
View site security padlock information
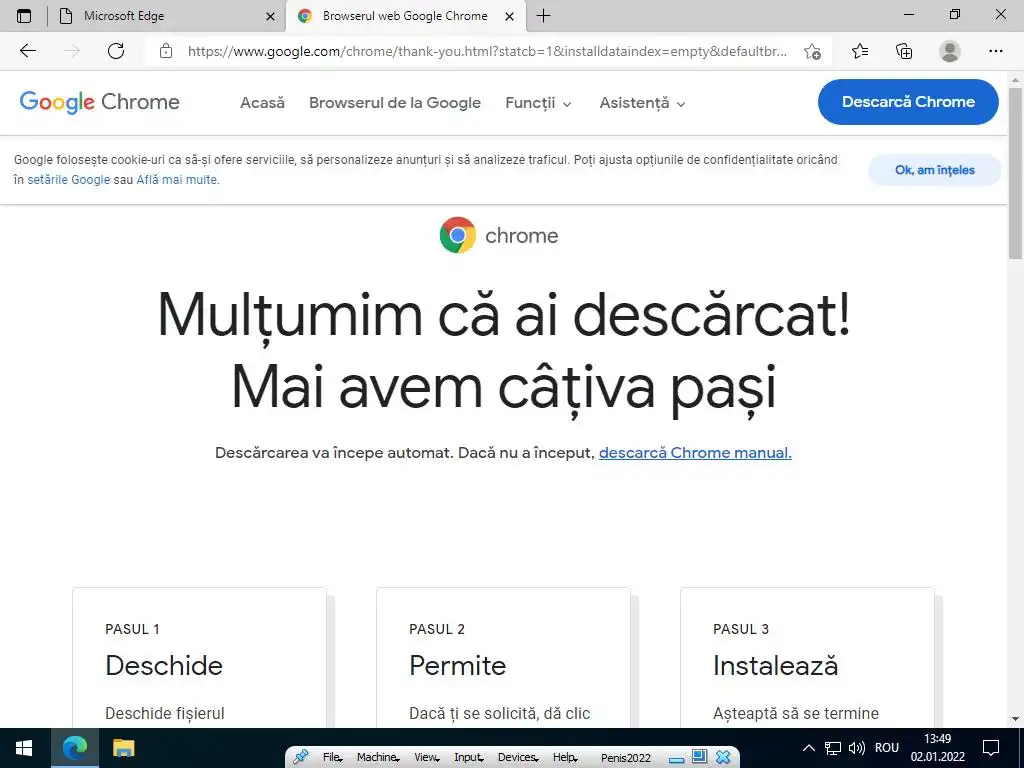click(166, 51)
